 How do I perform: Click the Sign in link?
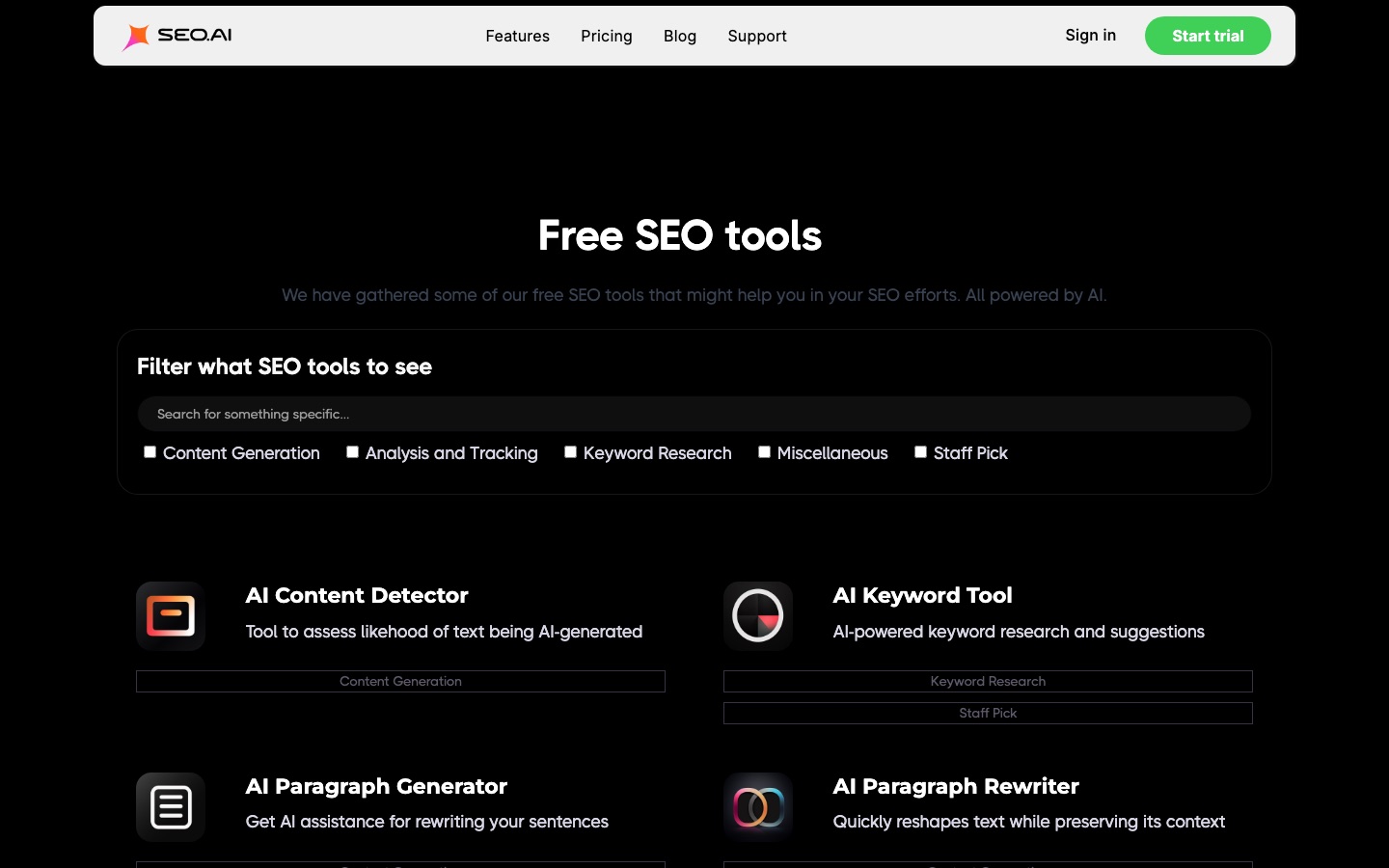1090,35
